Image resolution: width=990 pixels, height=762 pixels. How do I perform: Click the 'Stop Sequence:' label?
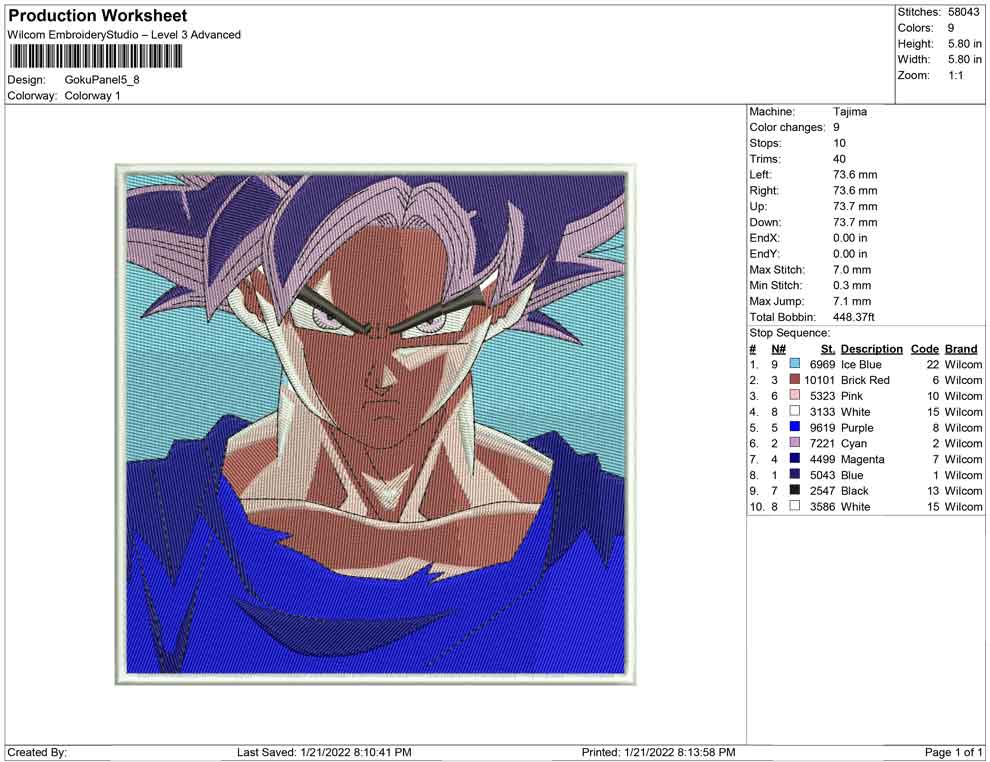(790, 333)
